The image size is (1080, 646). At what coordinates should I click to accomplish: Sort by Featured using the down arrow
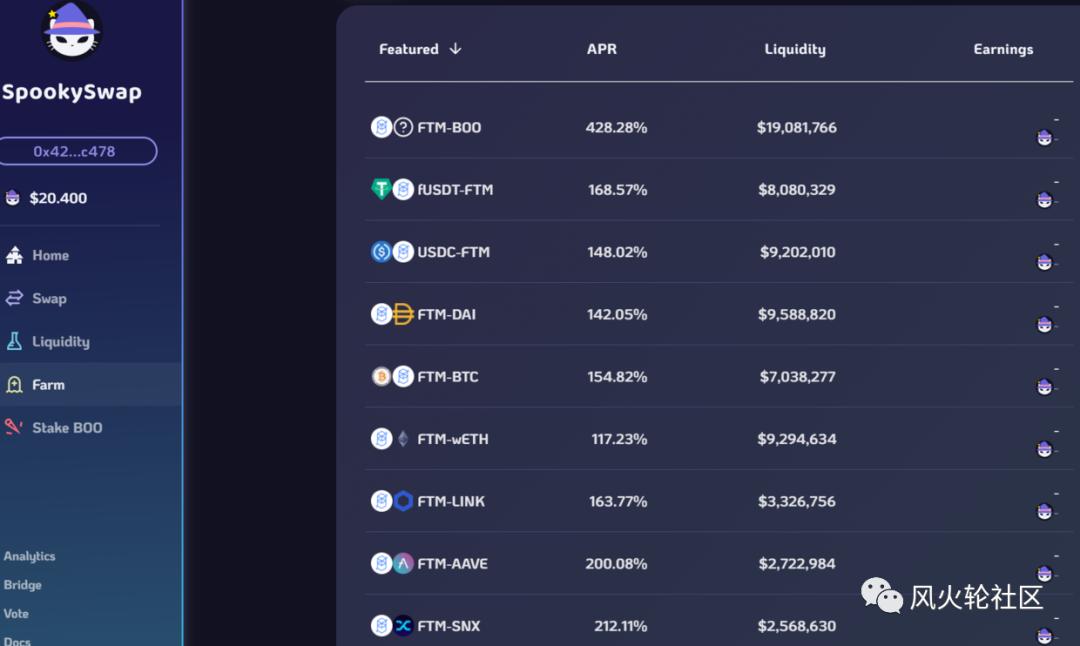(x=455, y=49)
